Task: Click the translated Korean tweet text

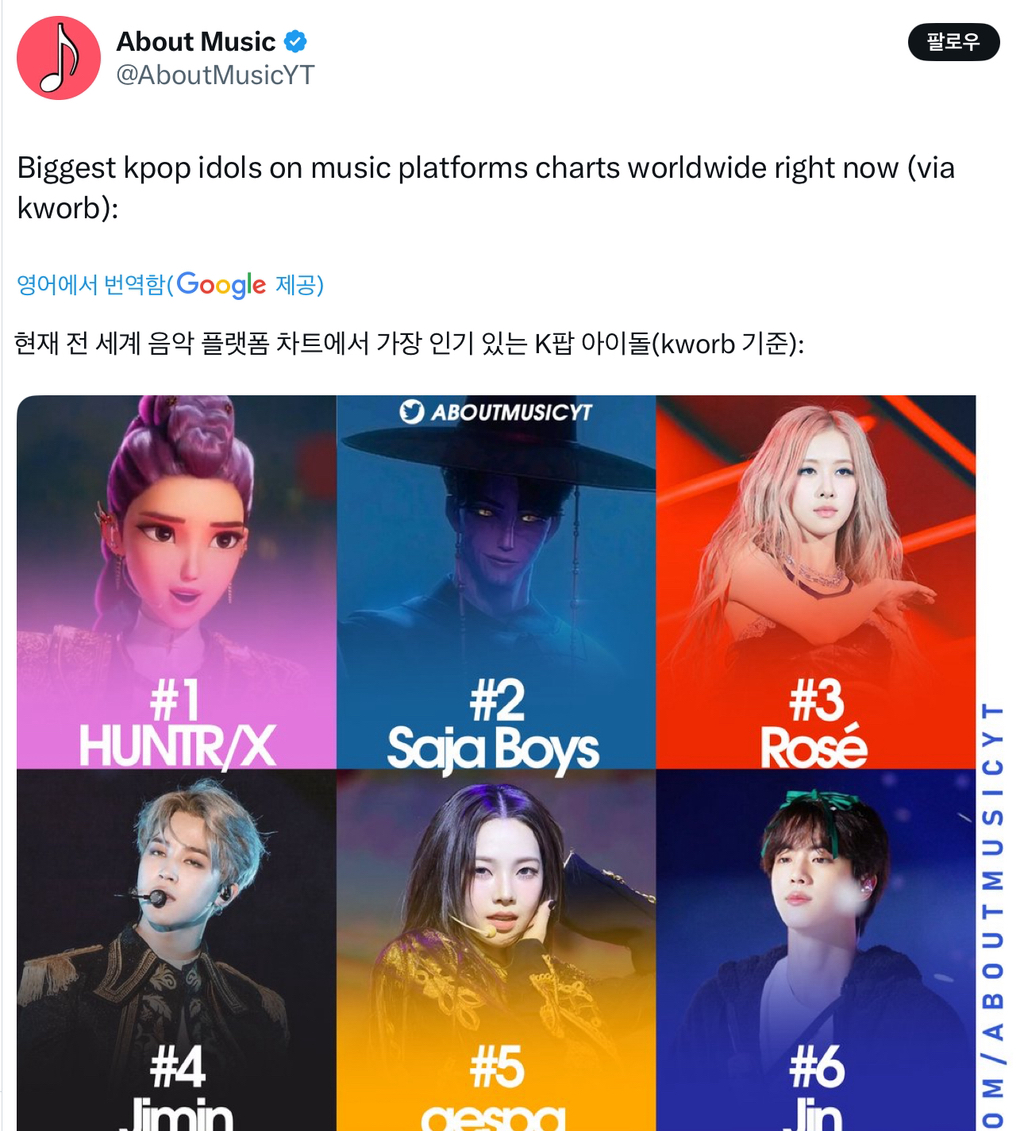Action: click(x=409, y=343)
